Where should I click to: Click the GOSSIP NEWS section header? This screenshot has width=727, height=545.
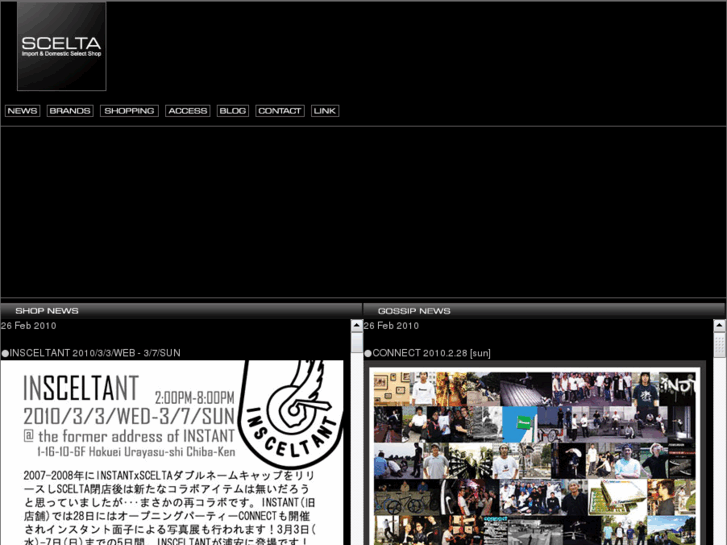(x=544, y=311)
